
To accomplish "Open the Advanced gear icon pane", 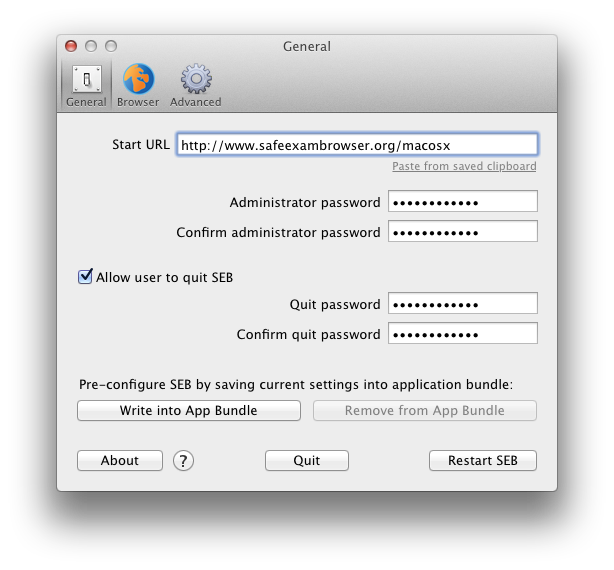I will click(x=196, y=79).
